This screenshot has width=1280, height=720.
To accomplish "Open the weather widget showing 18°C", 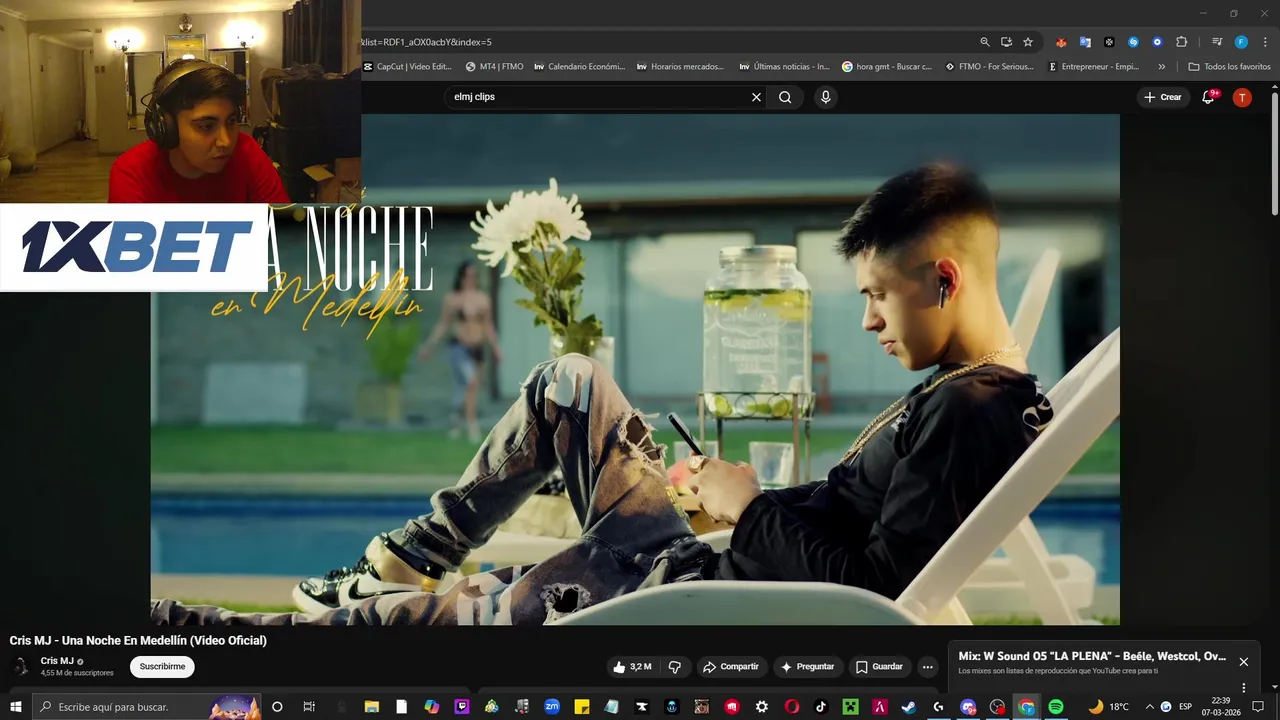I will point(1108,707).
